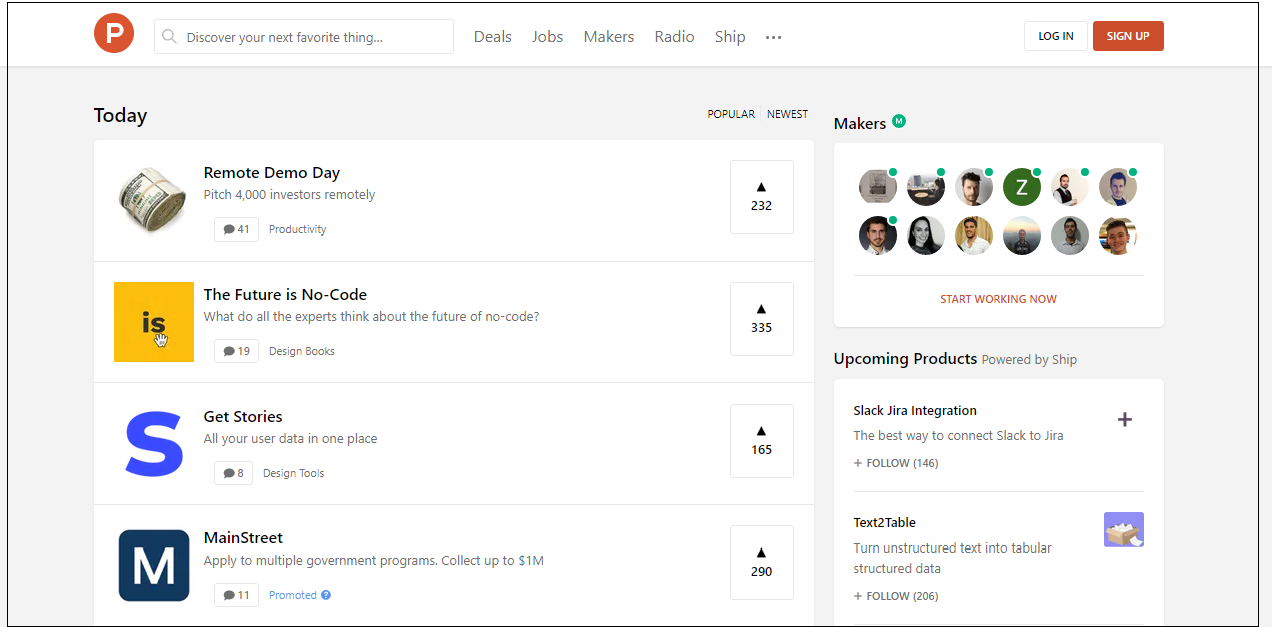Click the Pitch 4,000 investors remotely tagline
The width and height of the screenshot is (1272, 627).
[x=290, y=195]
